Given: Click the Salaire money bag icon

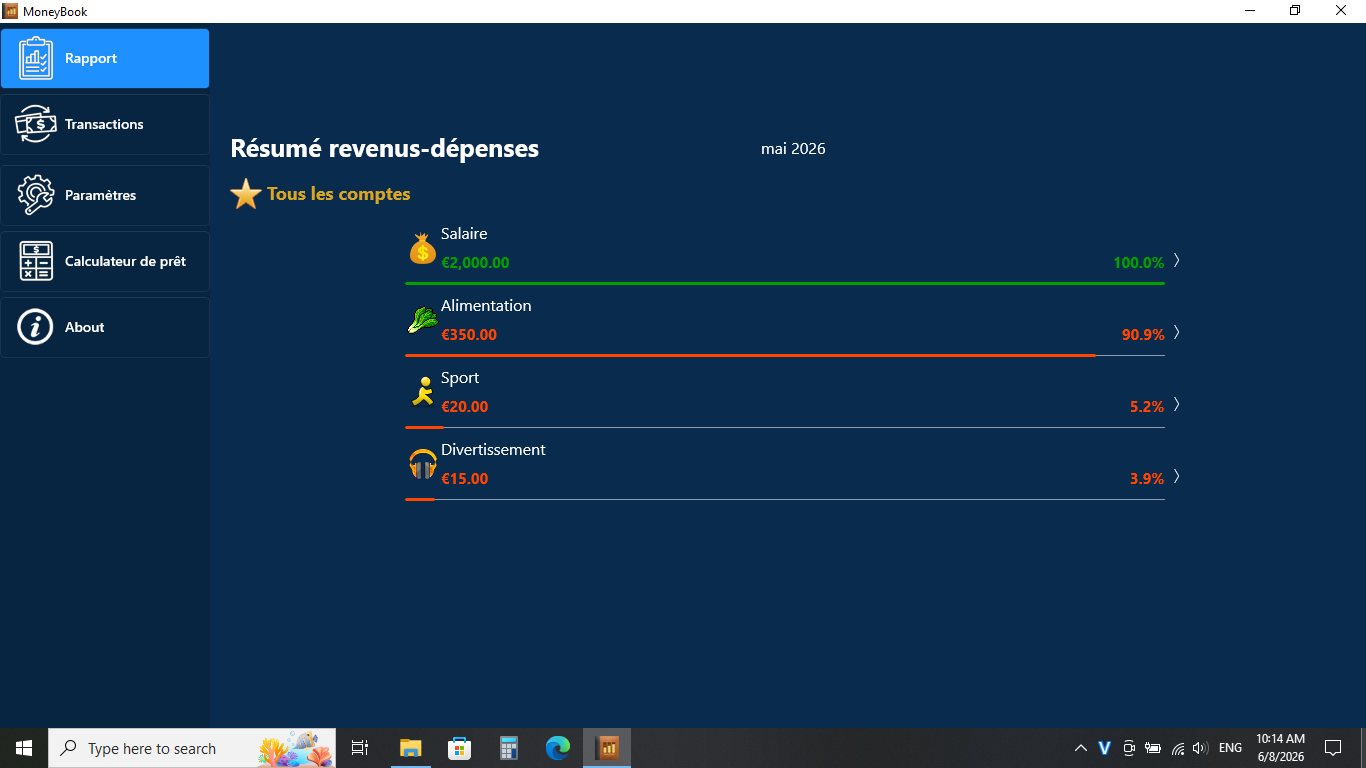Looking at the screenshot, I should click(x=423, y=248).
